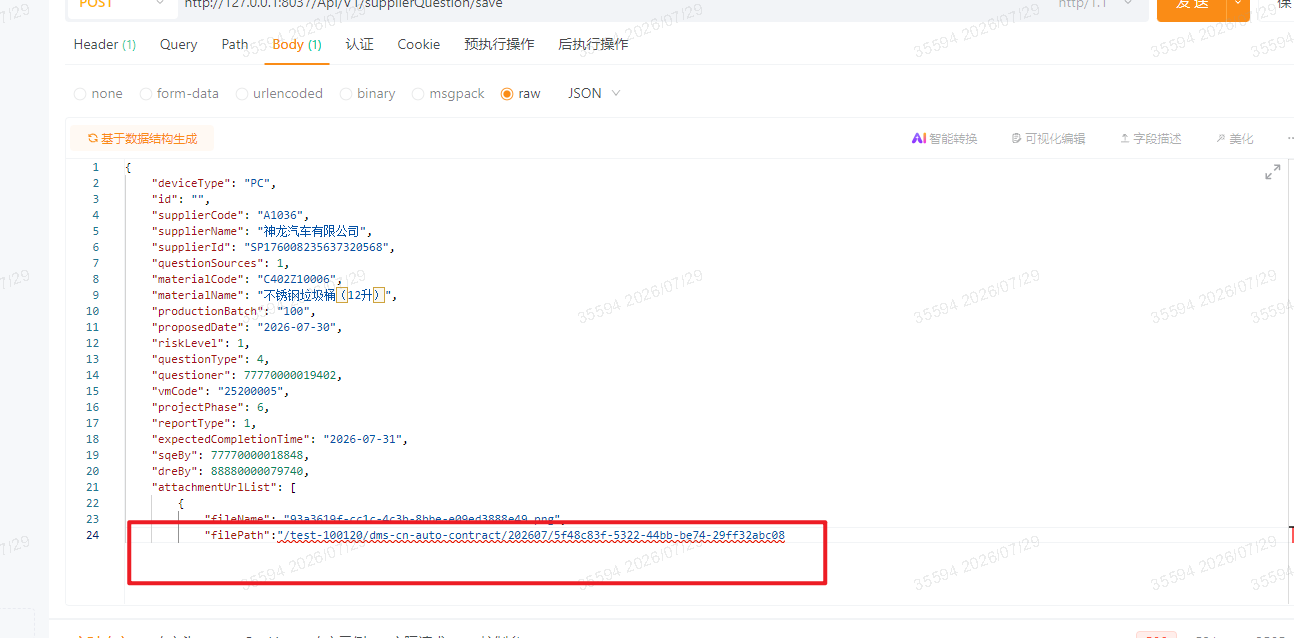Click the proposedDate 2026-07-30 line
Screen dimensions: 1294x638
point(247,327)
